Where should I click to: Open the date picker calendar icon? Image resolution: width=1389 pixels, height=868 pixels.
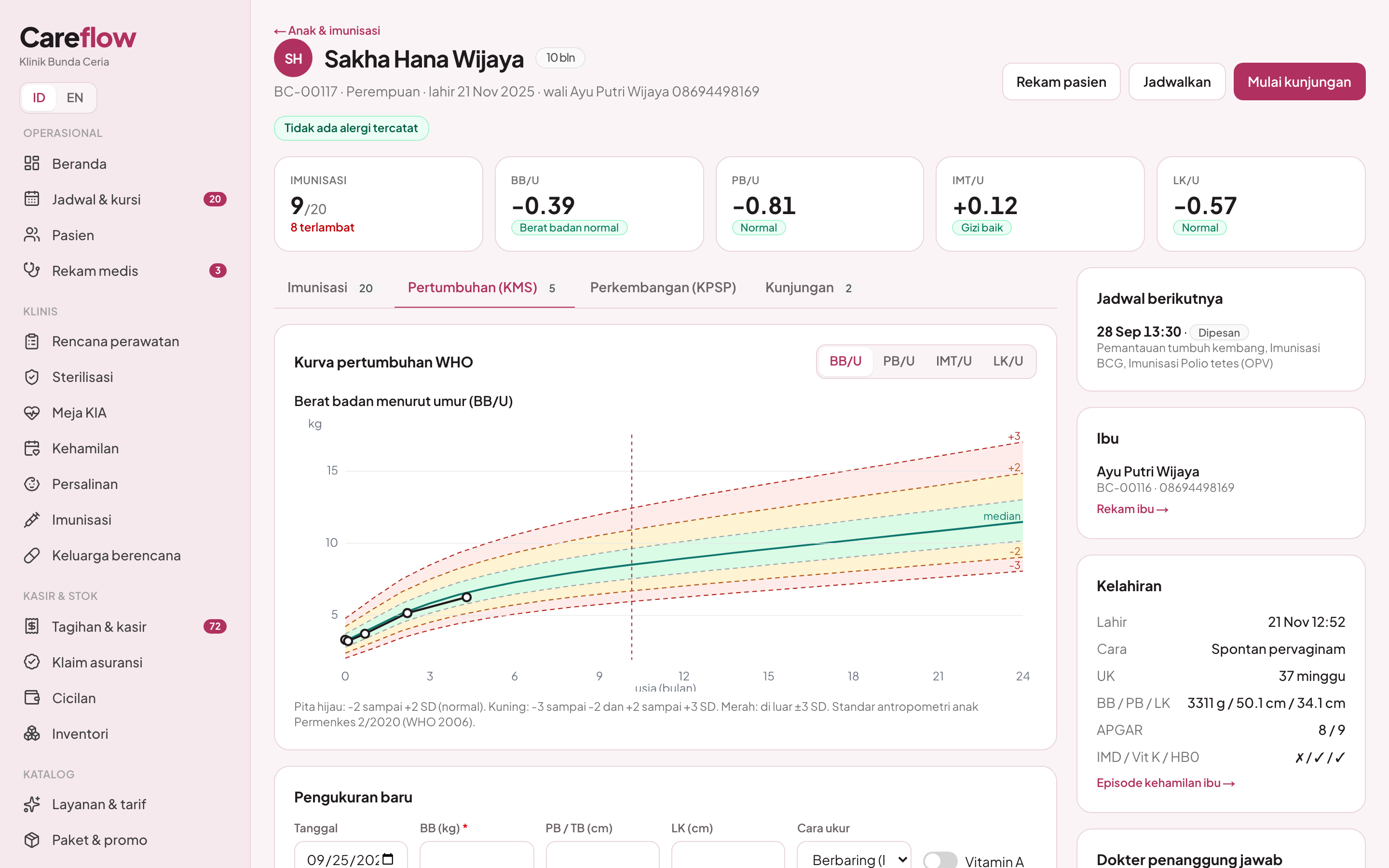pyautogui.click(x=388, y=859)
